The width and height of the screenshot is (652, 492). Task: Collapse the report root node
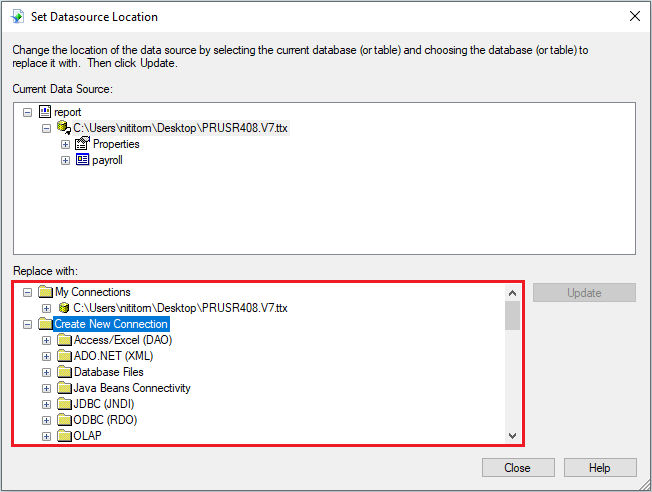(27, 113)
